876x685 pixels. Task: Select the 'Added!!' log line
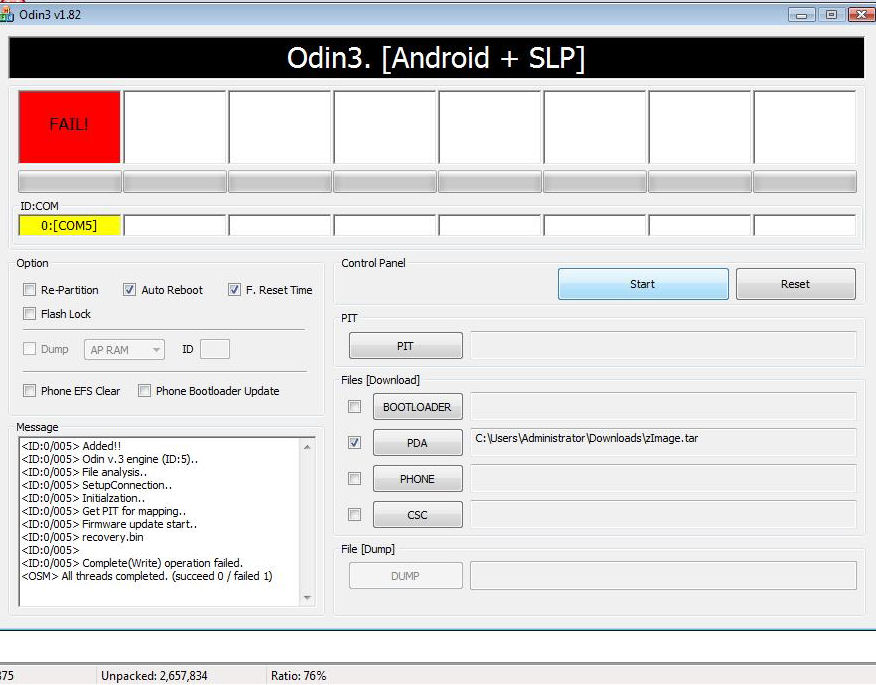pos(71,446)
